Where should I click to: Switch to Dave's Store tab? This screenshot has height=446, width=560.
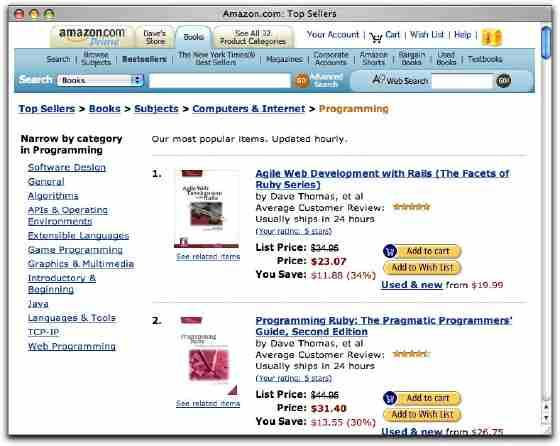coord(155,37)
